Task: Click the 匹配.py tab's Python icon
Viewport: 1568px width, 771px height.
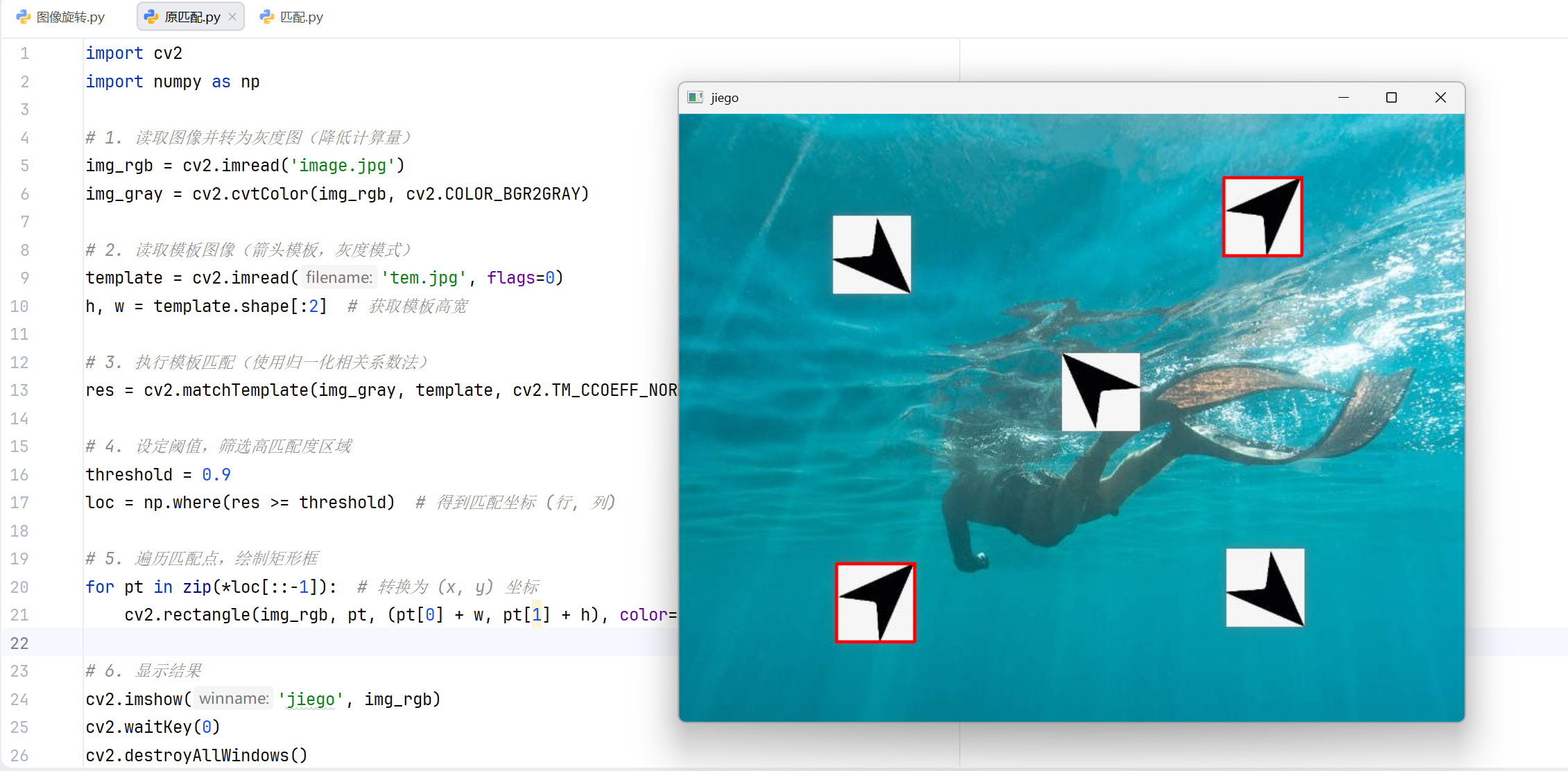Action: (267, 17)
